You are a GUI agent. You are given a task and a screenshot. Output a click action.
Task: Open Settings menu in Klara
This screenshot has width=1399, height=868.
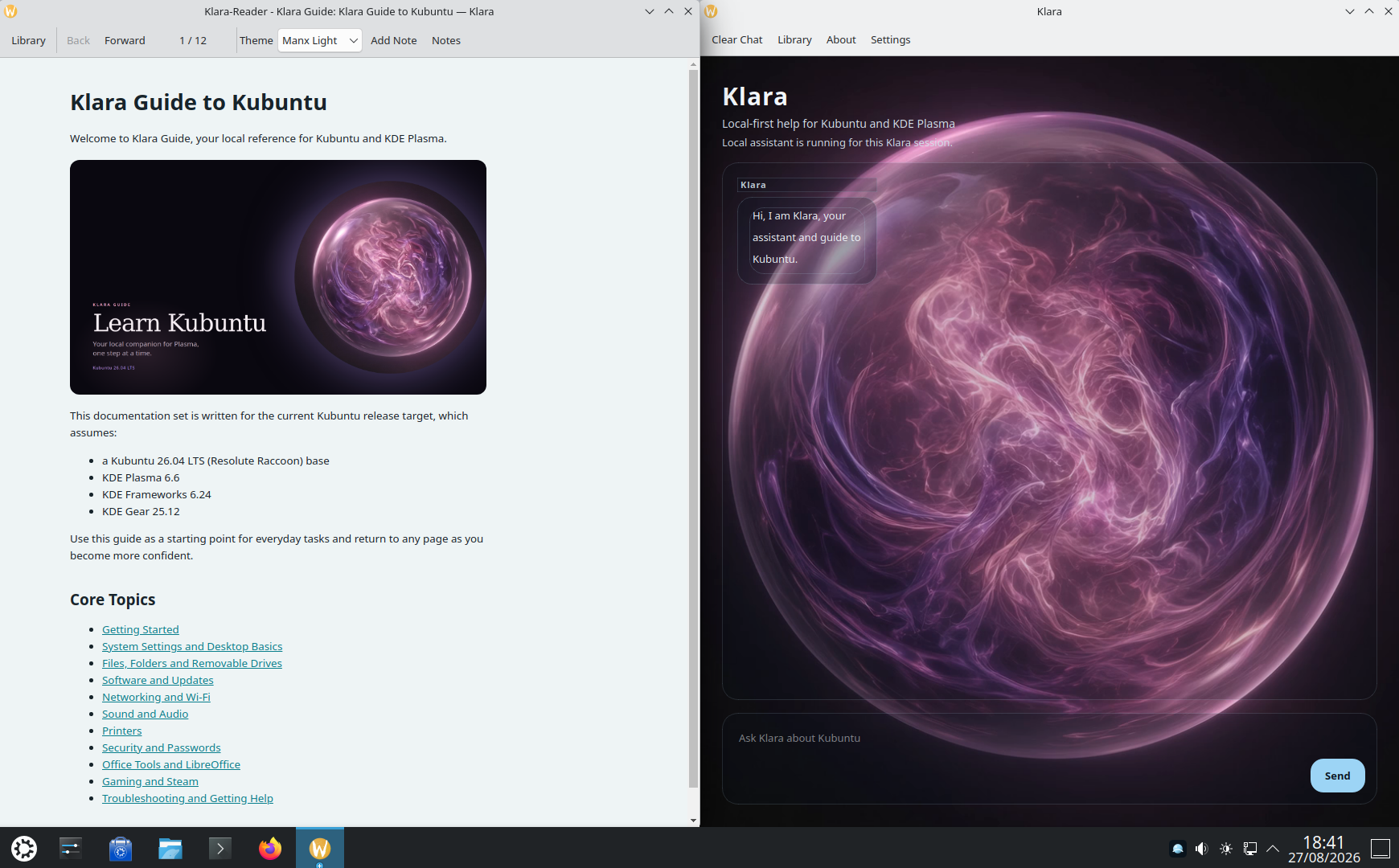point(891,39)
